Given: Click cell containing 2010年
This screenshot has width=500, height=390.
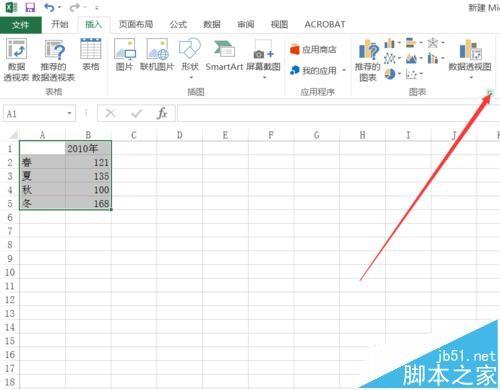Looking at the screenshot, I should (88, 148).
